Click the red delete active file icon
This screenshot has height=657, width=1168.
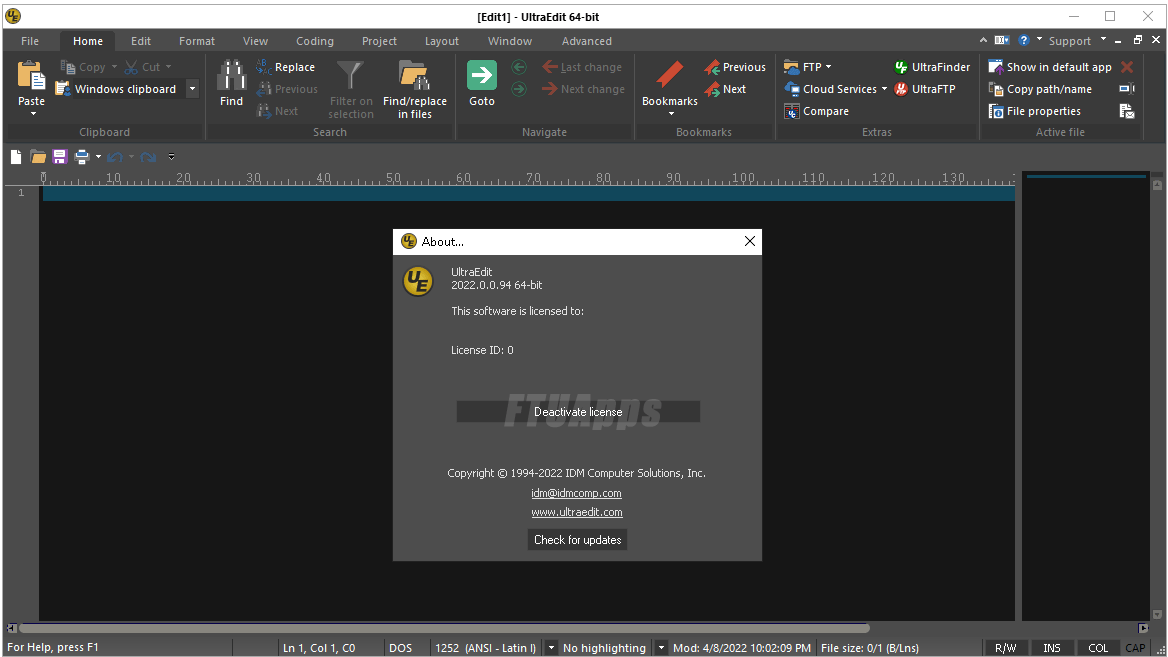[1127, 67]
